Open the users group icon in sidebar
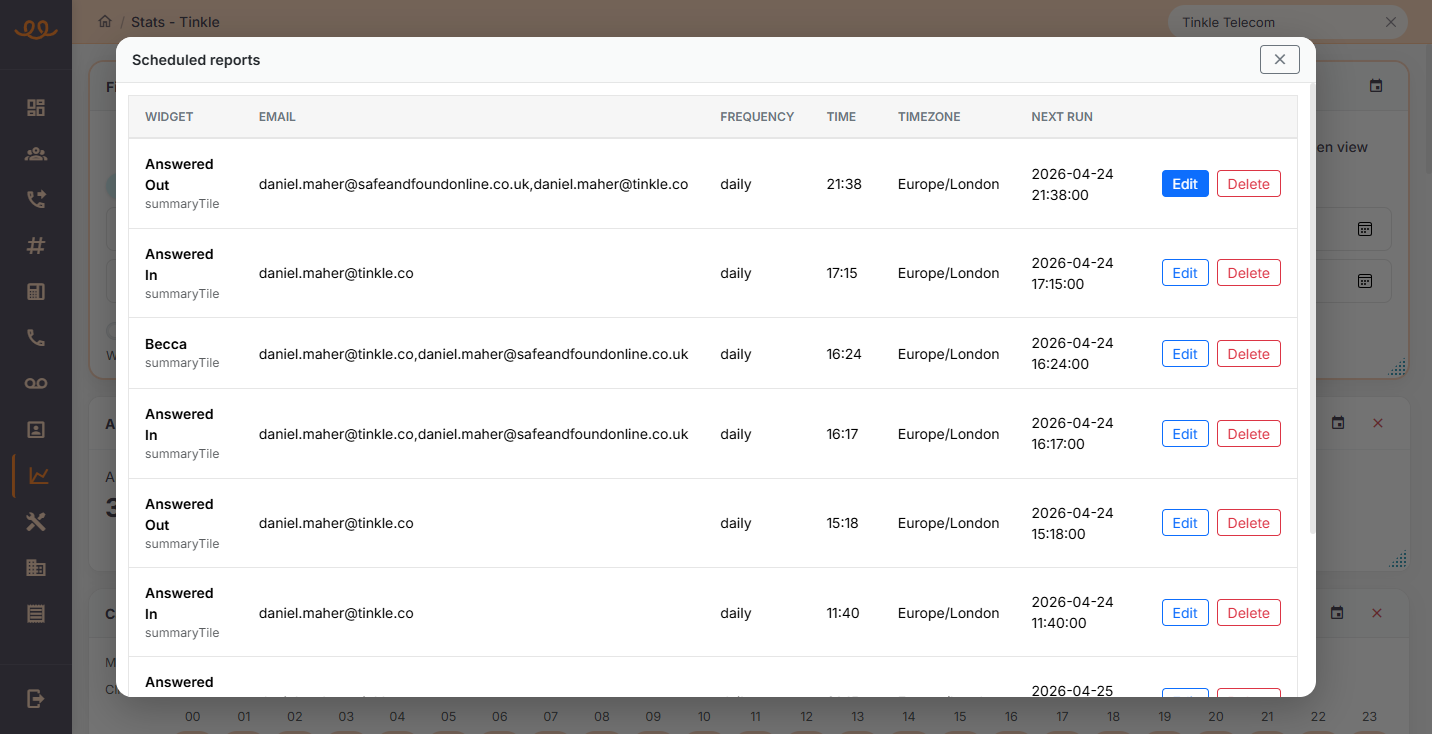Screen dimensions: 1432x734 (x=36, y=154)
